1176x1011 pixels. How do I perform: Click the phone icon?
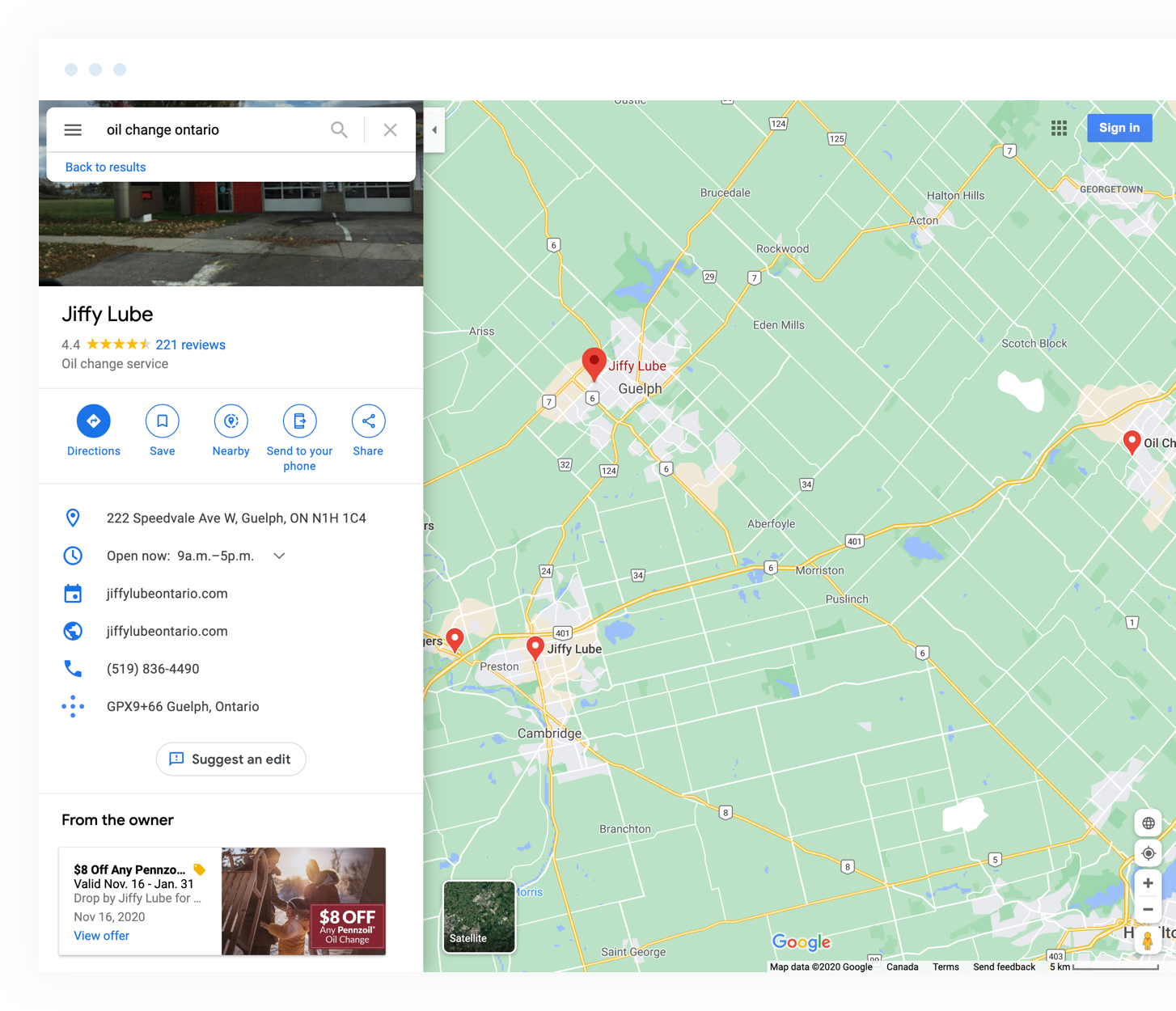point(73,669)
